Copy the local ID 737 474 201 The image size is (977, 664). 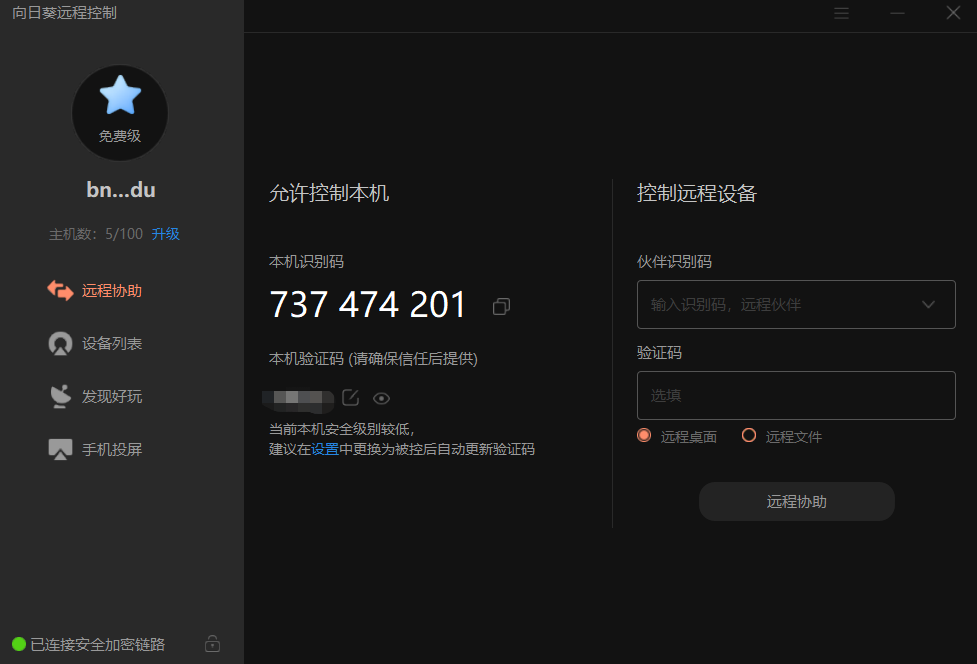coord(502,306)
